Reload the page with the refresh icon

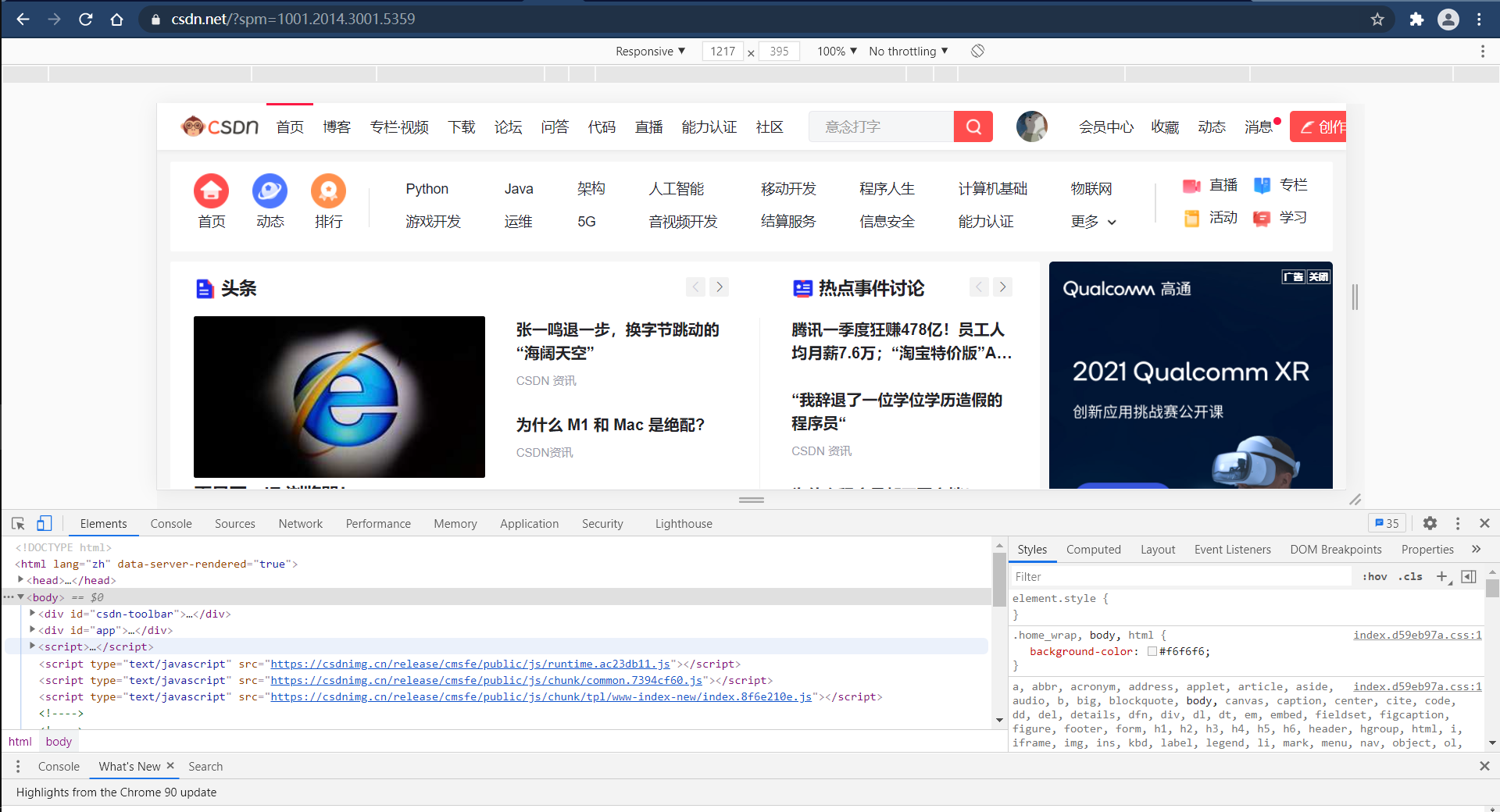tap(85, 20)
